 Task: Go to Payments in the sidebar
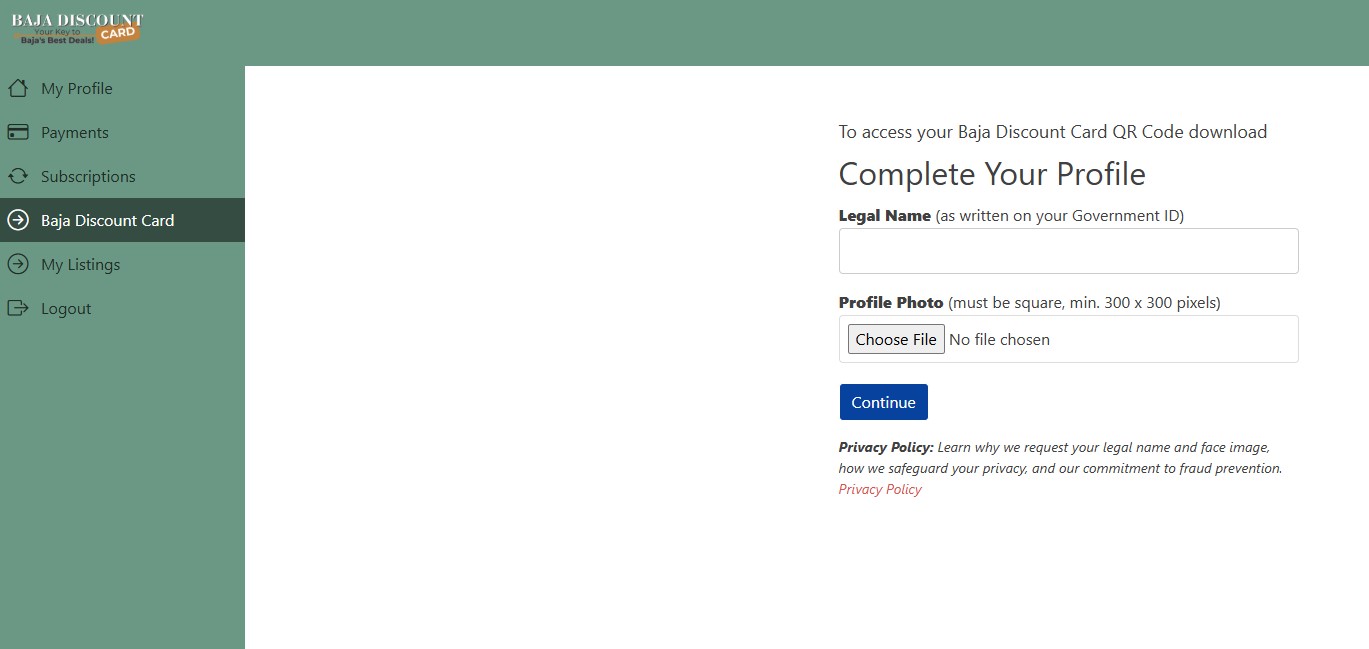point(122,132)
